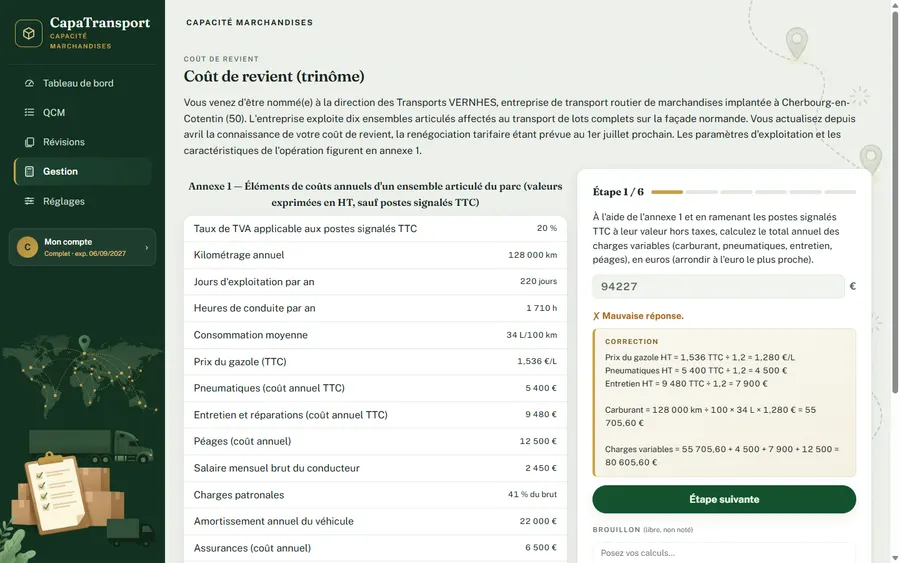Viewport: 900px width, 563px height.
Task: Click the 'Assurances (coût annuel)' label
Action: (252, 548)
